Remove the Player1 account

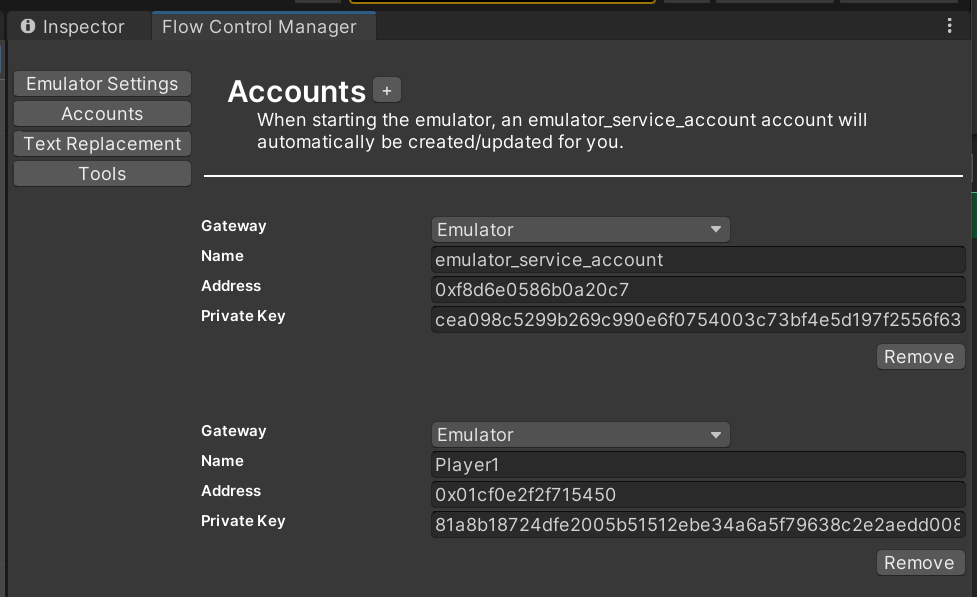(919, 562)
